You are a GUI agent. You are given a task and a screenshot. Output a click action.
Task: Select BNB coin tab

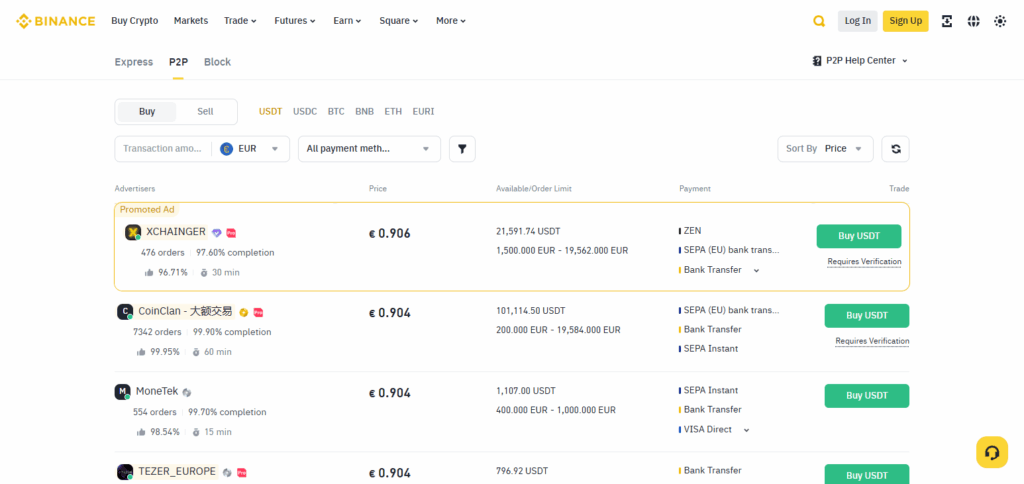[364, 112]
